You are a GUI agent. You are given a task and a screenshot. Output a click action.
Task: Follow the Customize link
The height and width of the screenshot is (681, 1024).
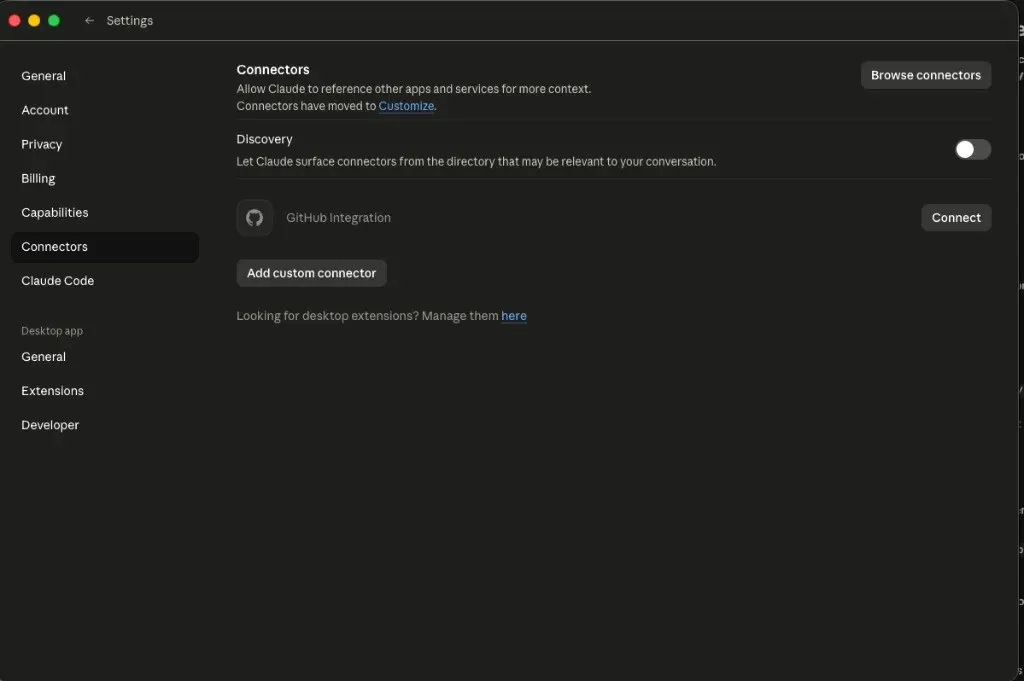coord(406,106)
